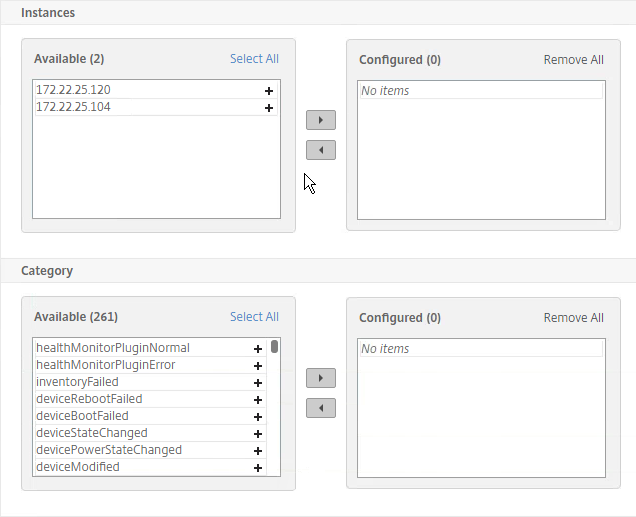636x517 pixels.
Task: Click plus icon next to healthMonitorPluginNormal
Action: [258, 349]
